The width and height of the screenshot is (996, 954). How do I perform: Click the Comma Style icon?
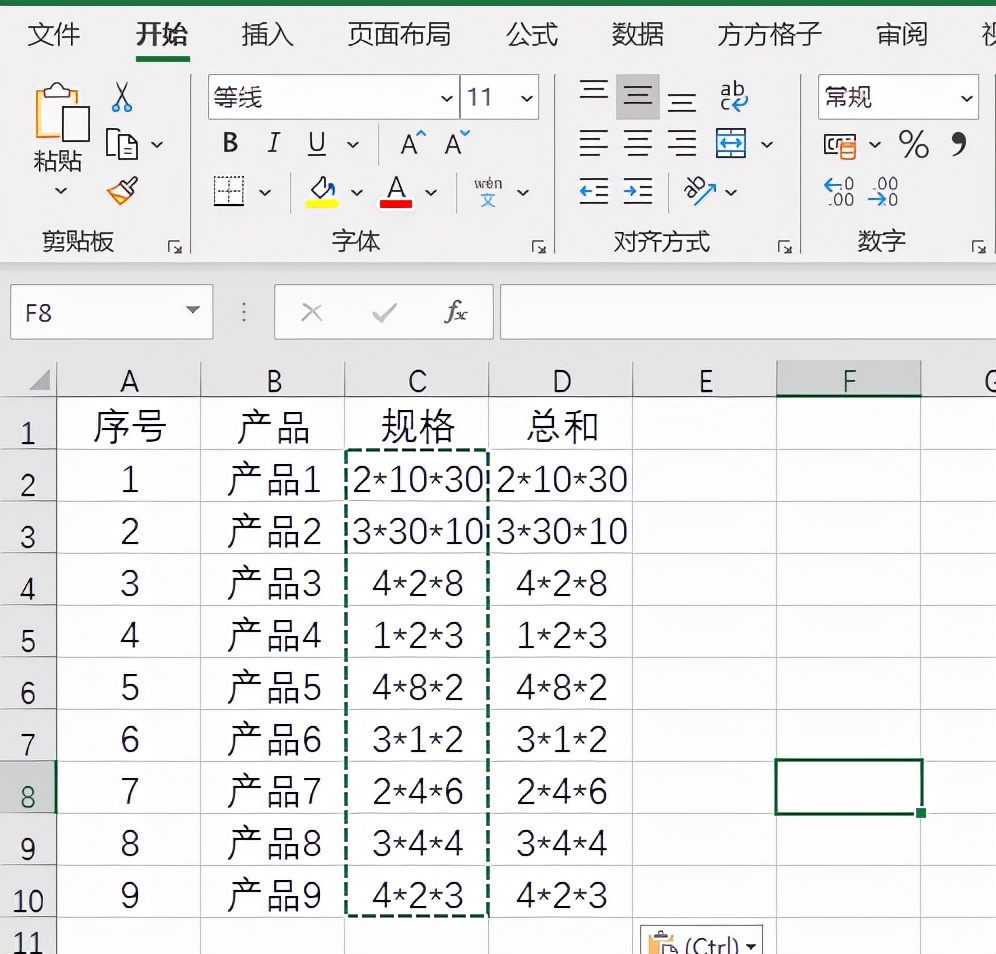click(958, 146)
